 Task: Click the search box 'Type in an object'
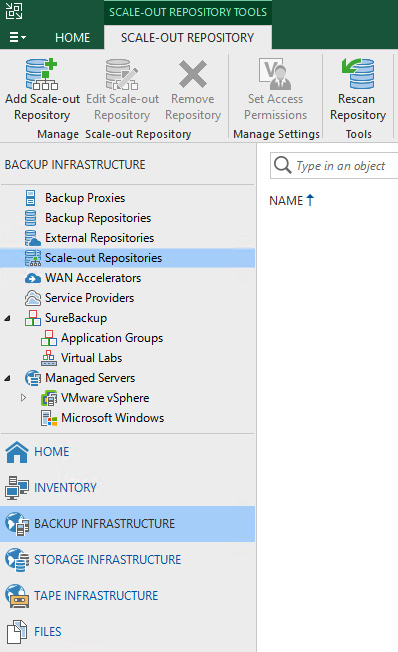coord(334,165)
